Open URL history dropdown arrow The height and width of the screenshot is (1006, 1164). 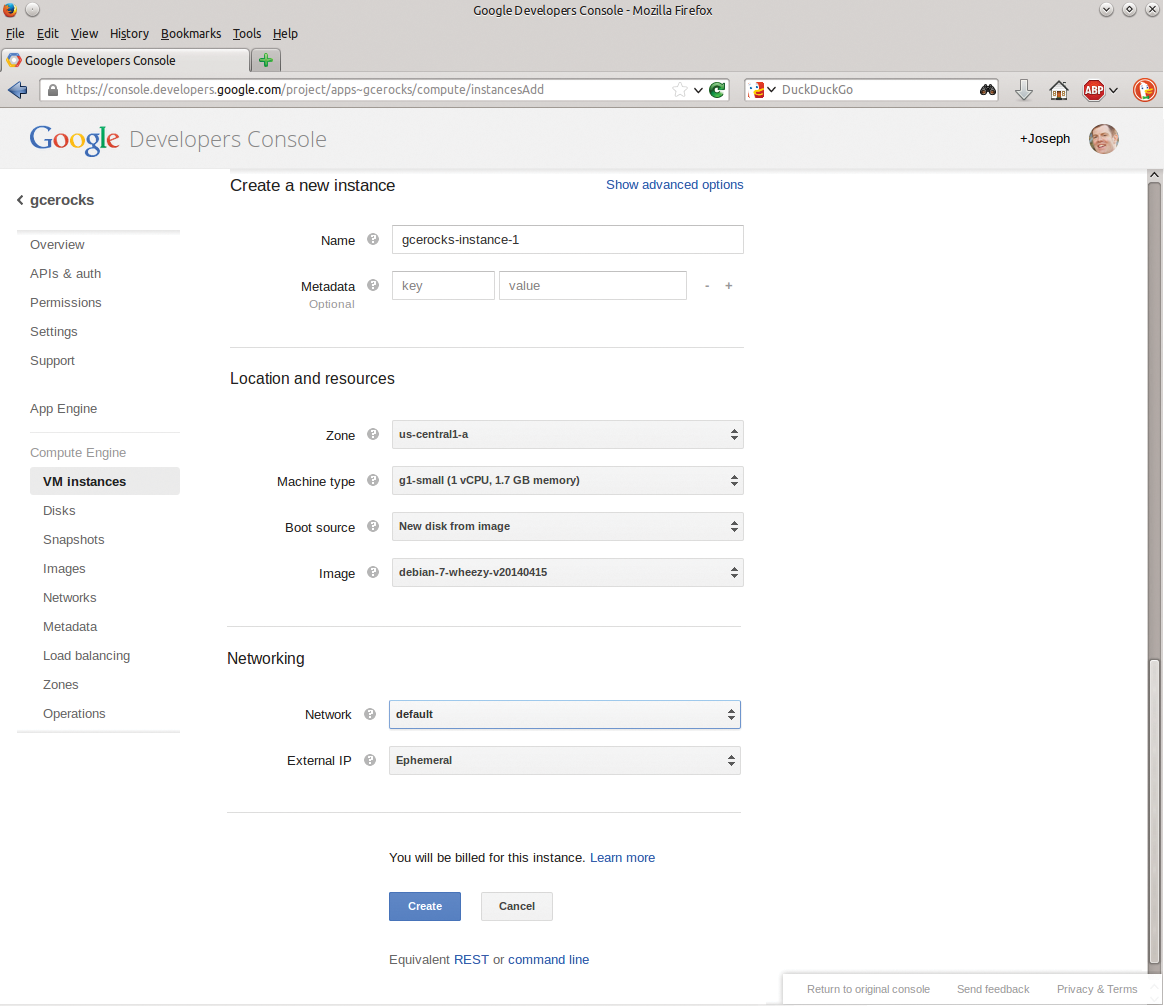click(x=698, y=90)
